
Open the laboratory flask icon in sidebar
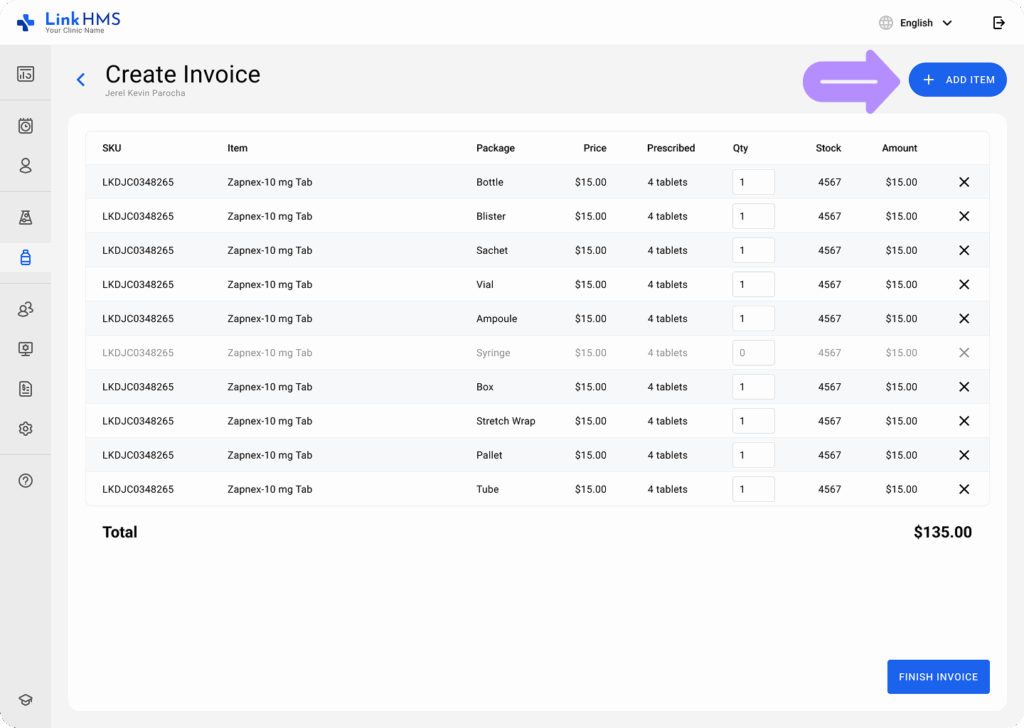pos(25,217)
